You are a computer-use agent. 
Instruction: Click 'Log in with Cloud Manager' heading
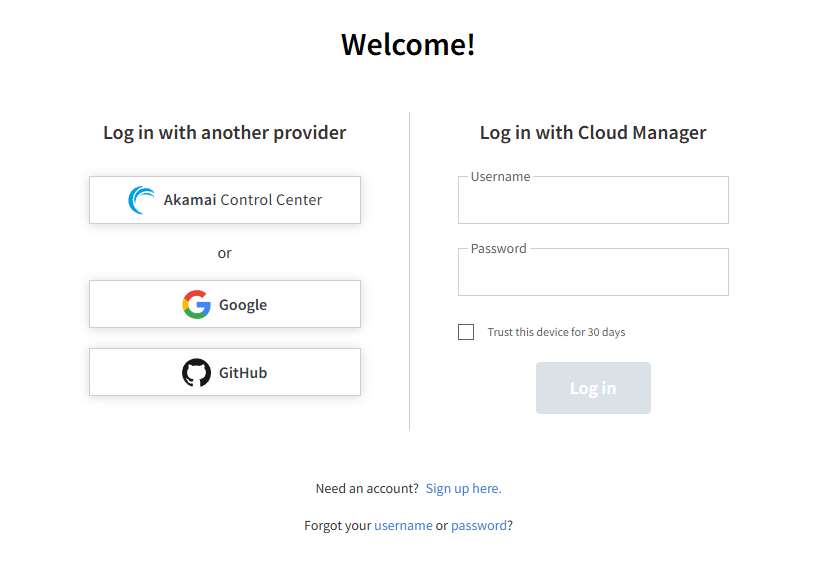pos(593,133)
